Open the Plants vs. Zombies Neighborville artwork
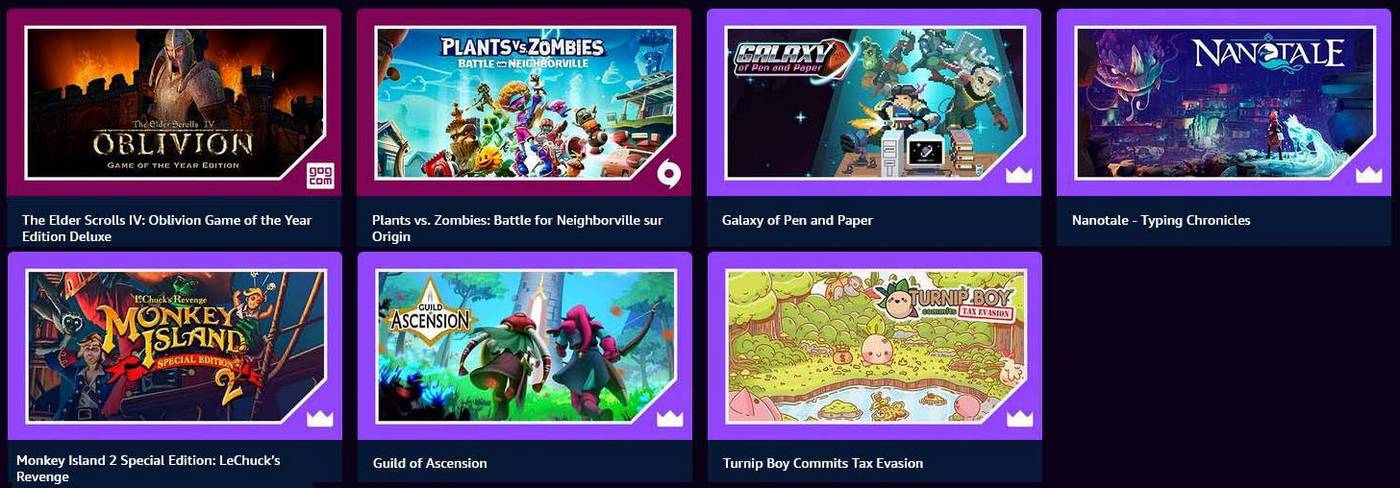The width and height of the screenshot is (1400, 488). tap(525, 103)
